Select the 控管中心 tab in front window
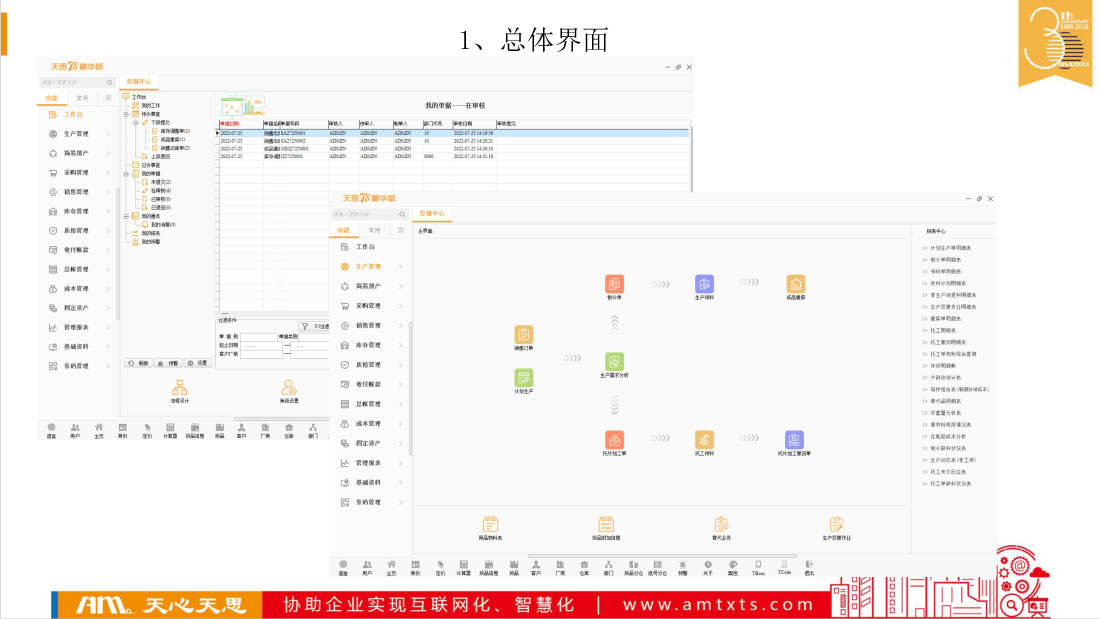 [x=432, y=213]
